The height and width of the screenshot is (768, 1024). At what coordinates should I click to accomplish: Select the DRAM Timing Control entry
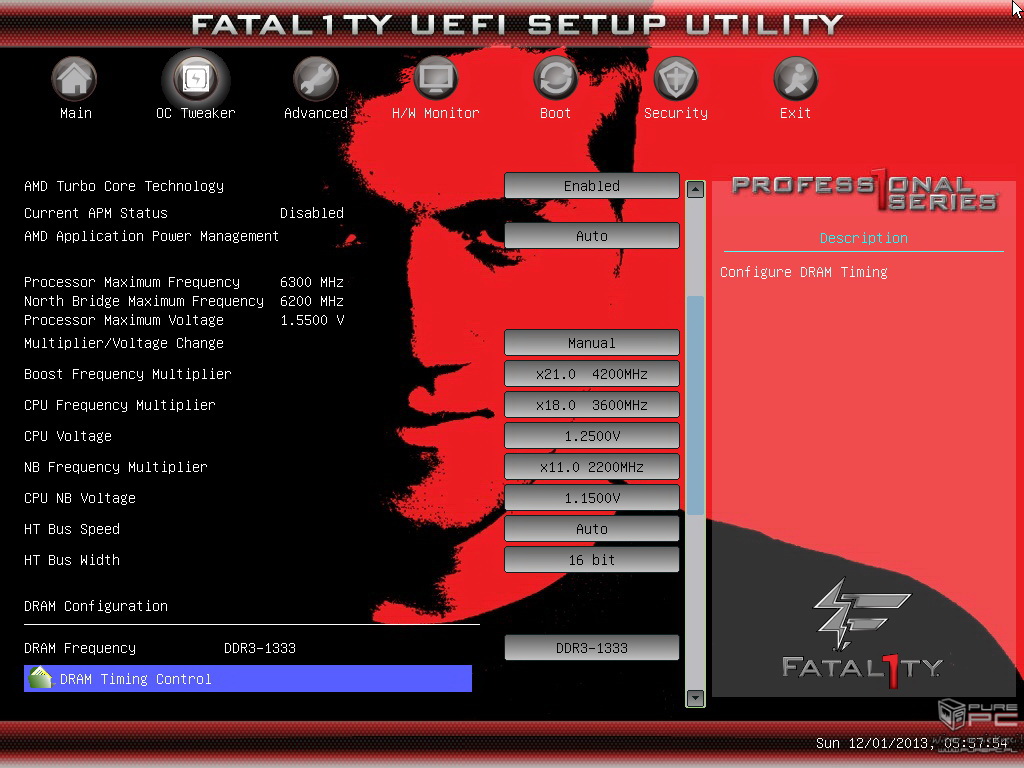(x=248, y=679)
